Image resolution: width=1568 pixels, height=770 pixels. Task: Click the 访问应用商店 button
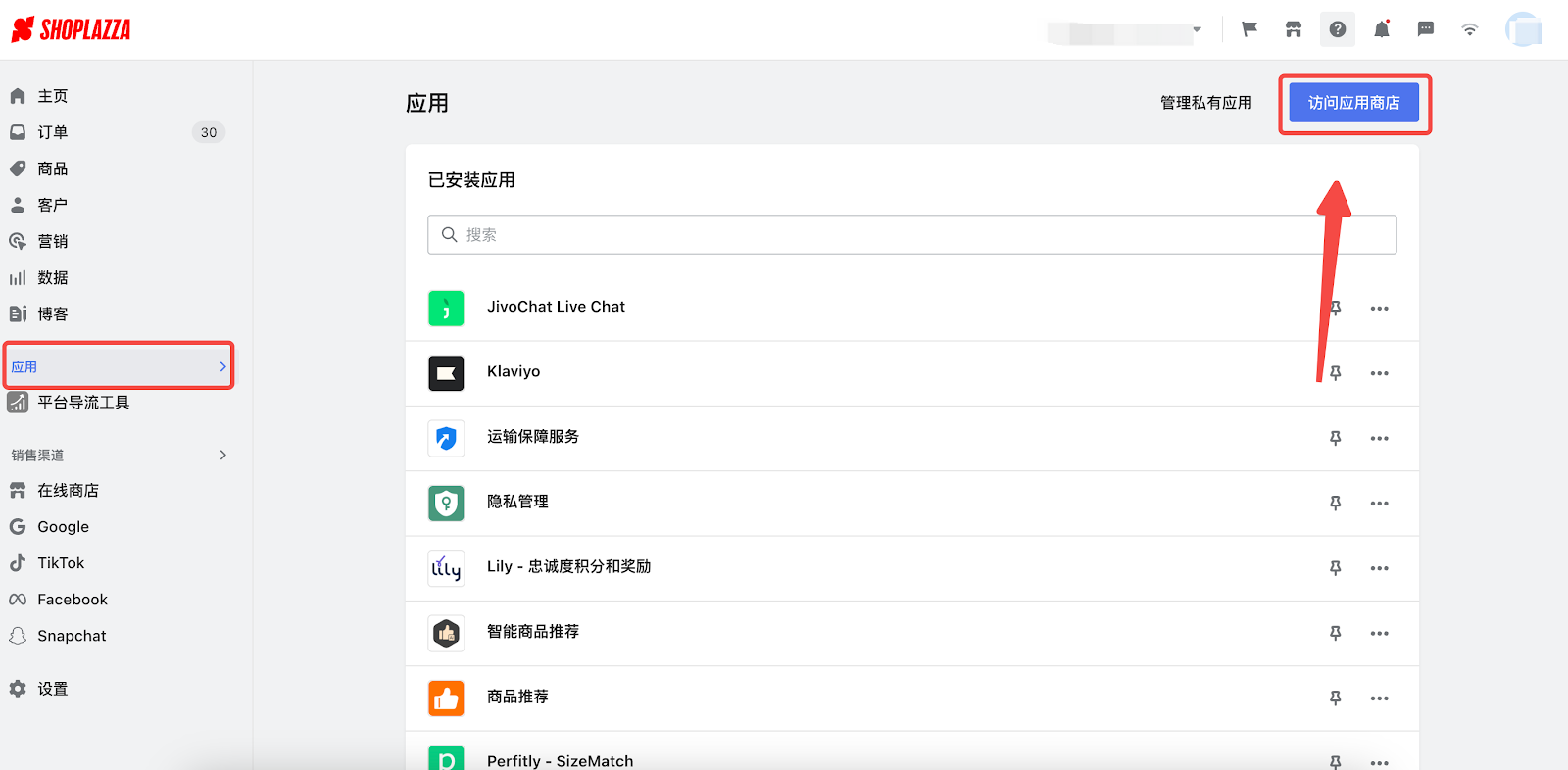[x=1353, y=103]
